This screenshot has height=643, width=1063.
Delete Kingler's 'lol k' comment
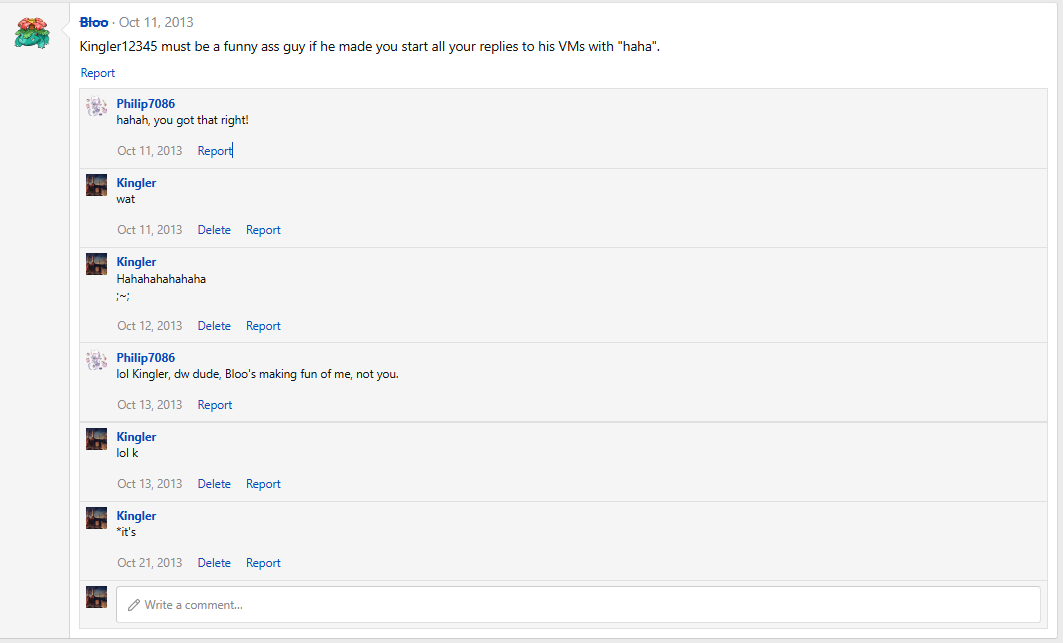tap(214, 484)
